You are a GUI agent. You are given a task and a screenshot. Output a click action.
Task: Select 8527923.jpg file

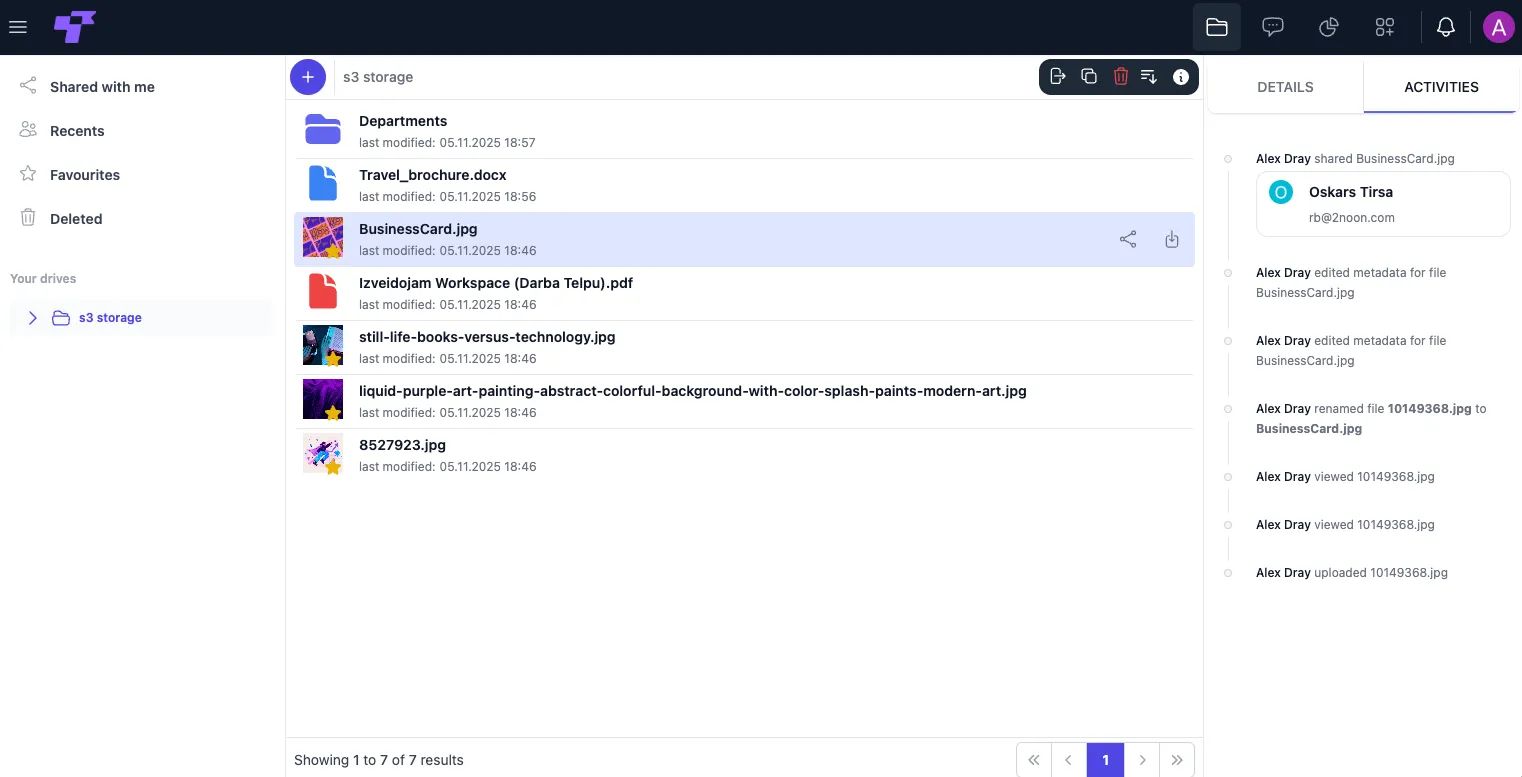(744, 455)
